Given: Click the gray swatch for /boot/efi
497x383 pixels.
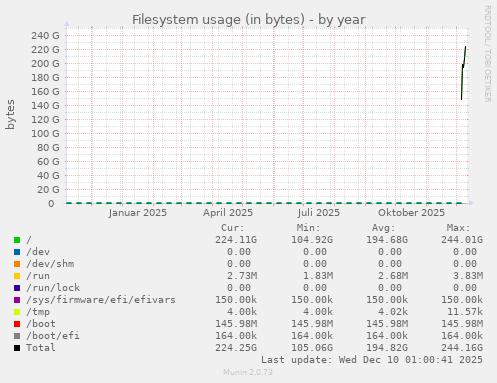Looking at the screenshot, I should (x=17, y=336).
